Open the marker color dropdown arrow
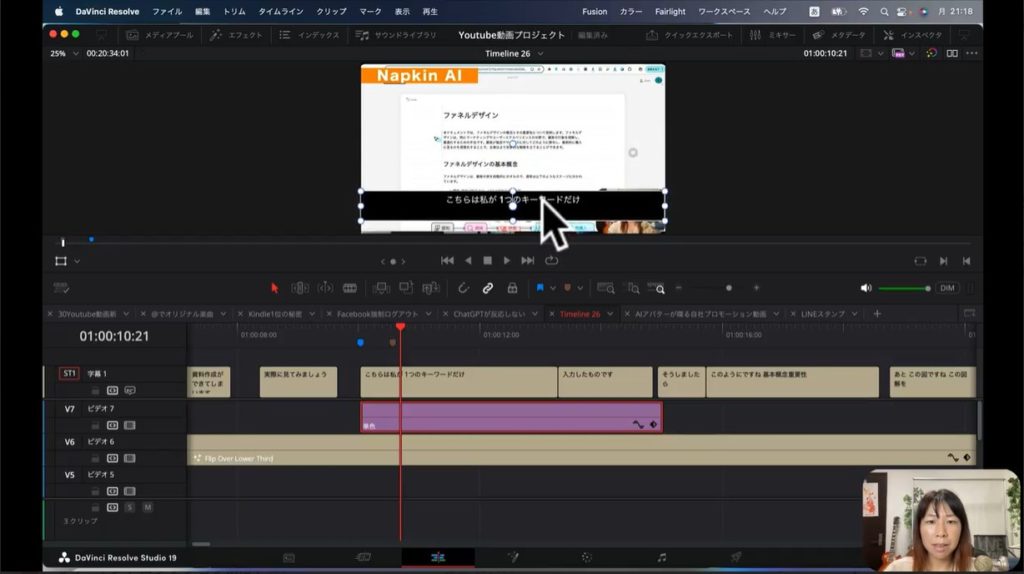Screen dimensions: 1024x574 coord(581,288)
